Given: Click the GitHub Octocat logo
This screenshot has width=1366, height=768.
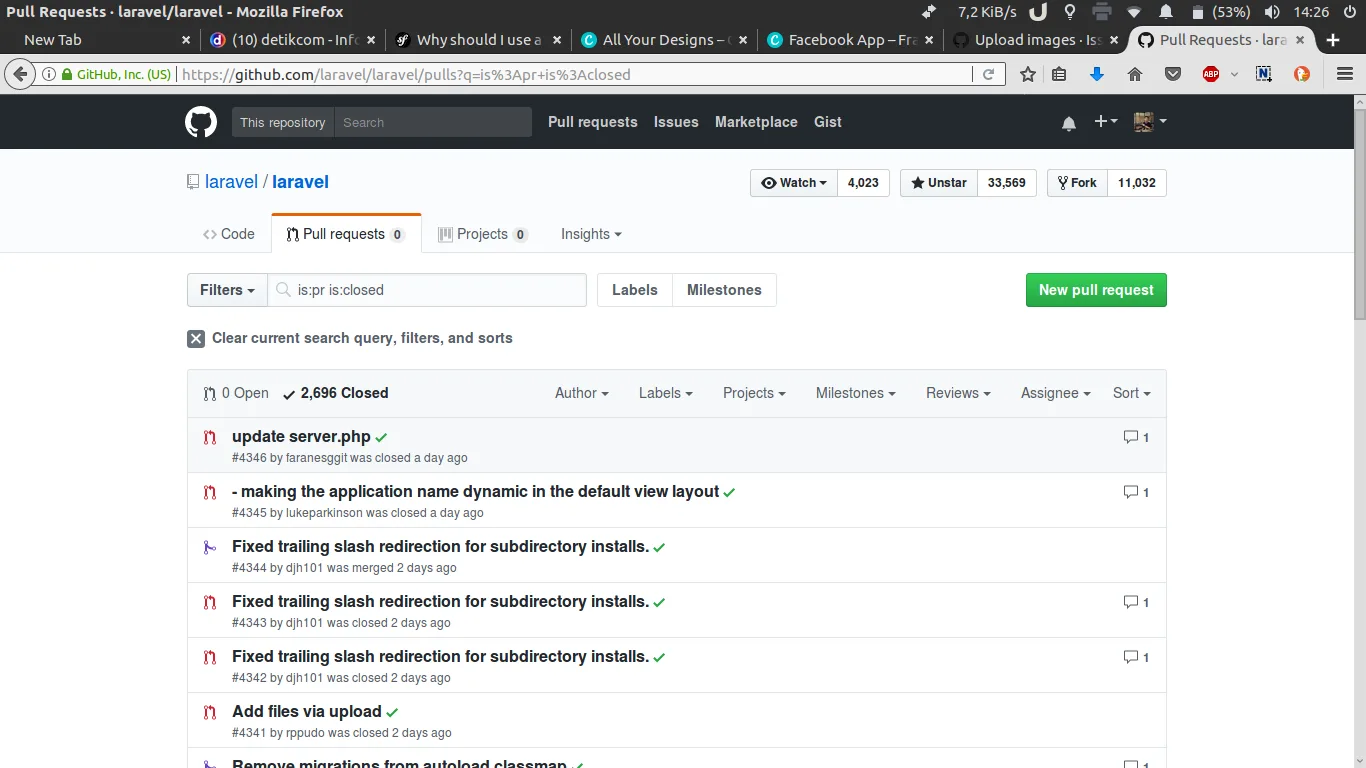Looking at the screenshot, I should click(201, 122).
